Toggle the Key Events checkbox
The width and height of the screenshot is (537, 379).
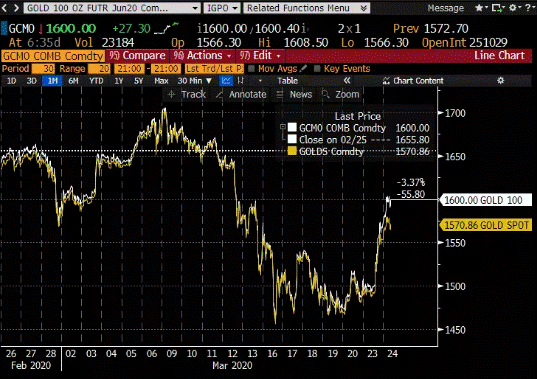pos(317,68)
